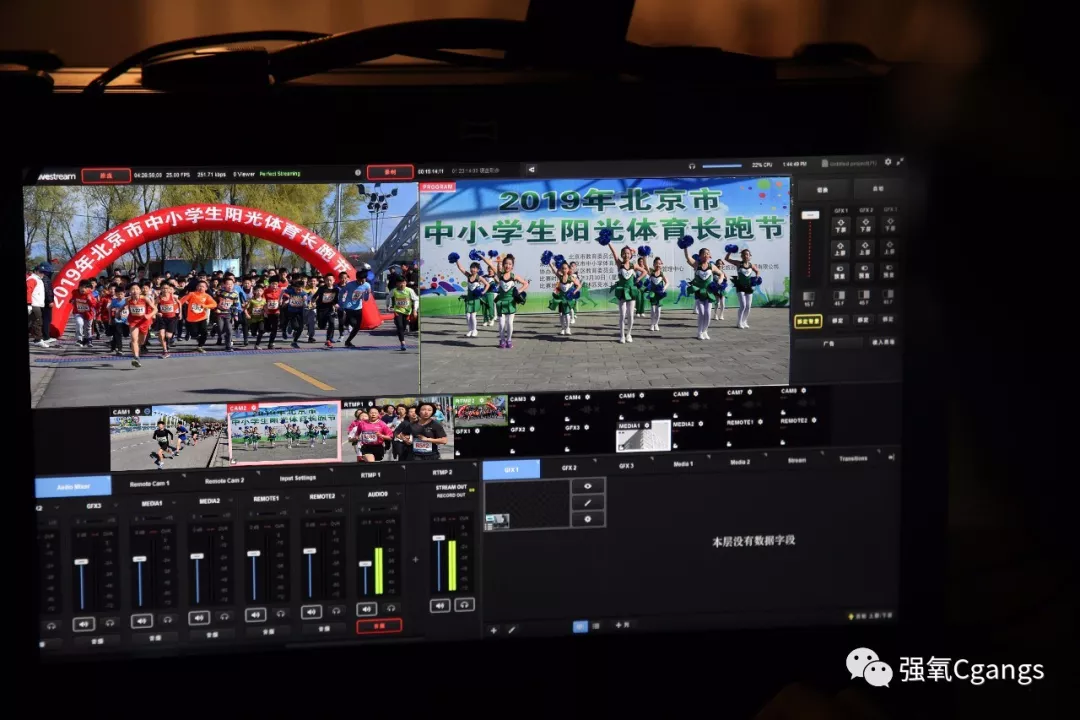Open the GFX 2 tab corner arrow
This screenshot has width=1080, height=720.
595,458
